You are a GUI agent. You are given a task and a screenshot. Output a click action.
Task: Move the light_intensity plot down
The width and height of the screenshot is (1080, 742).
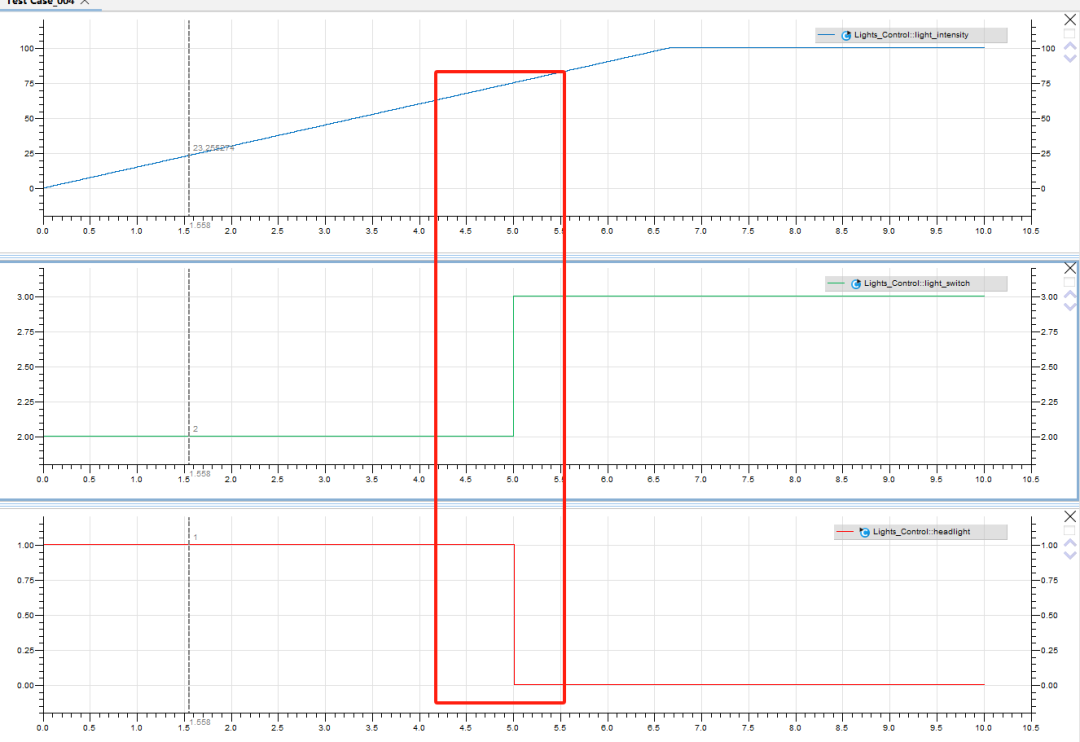click(1070, 58)
